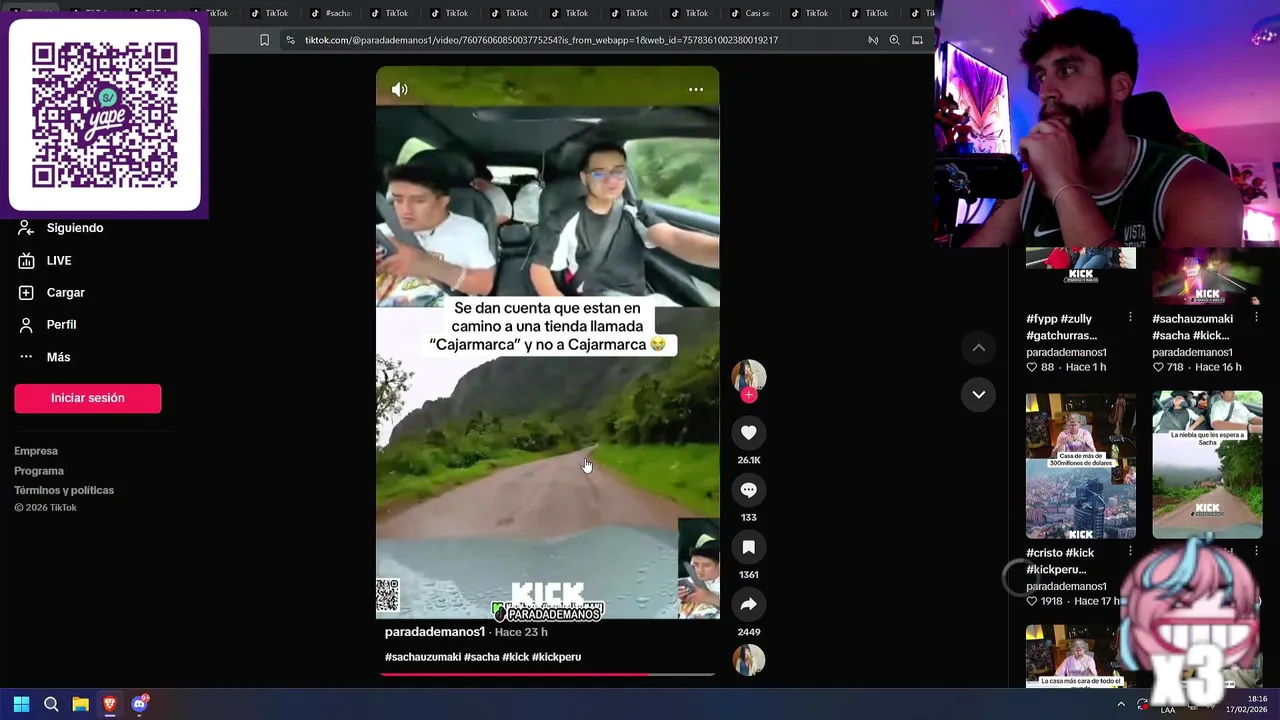The image size is (1280, 720).
Task: Open the La casa más cara thumbnail
Action: point(1081,656)
